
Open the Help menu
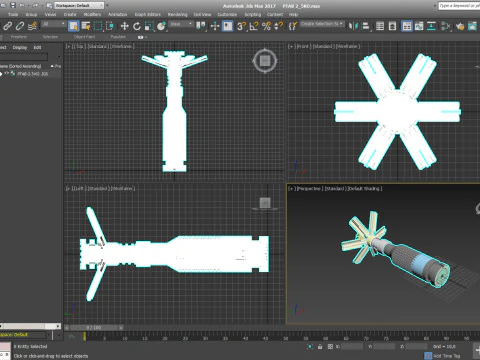point(293,15)
